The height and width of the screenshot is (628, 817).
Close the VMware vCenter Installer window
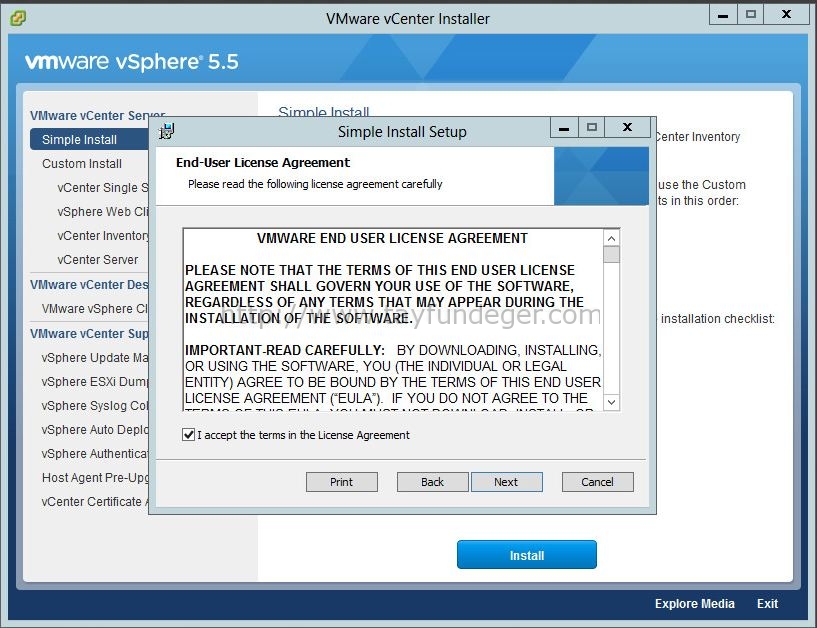click(787, 15)
